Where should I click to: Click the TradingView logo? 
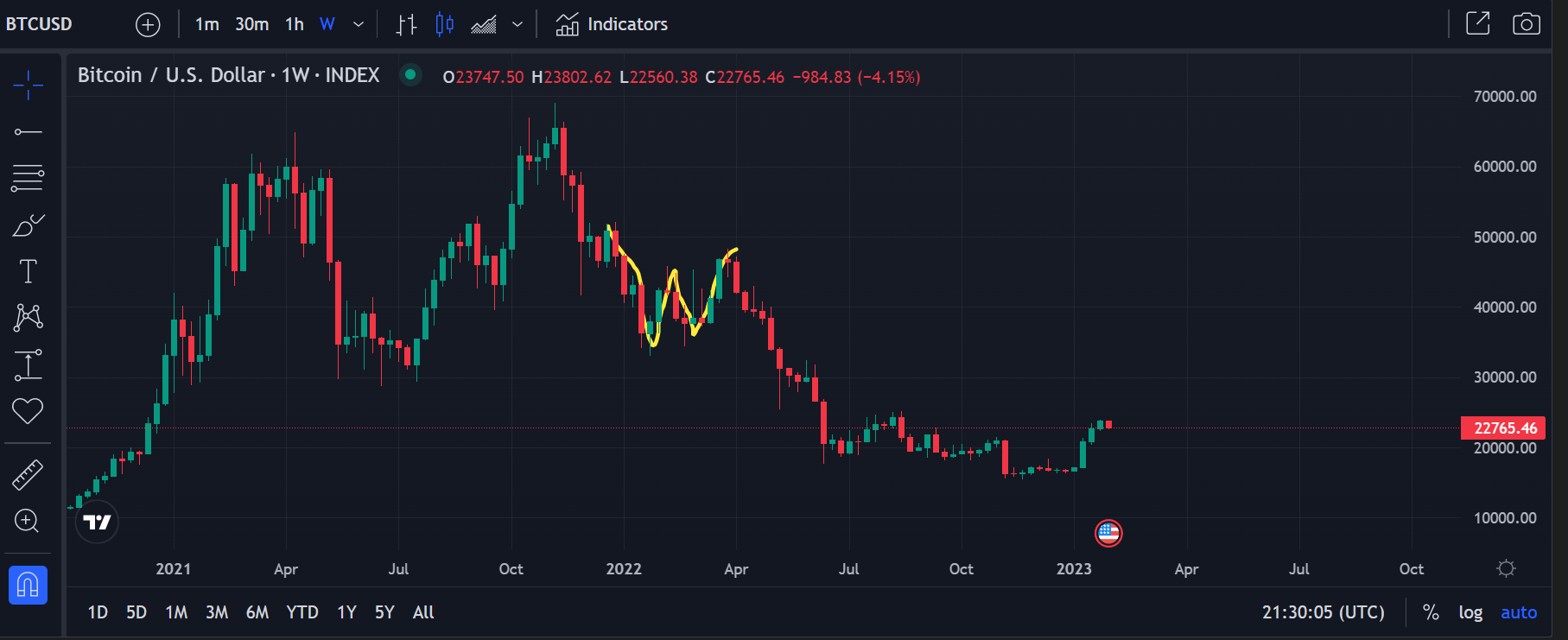click(x=97, y=522)
